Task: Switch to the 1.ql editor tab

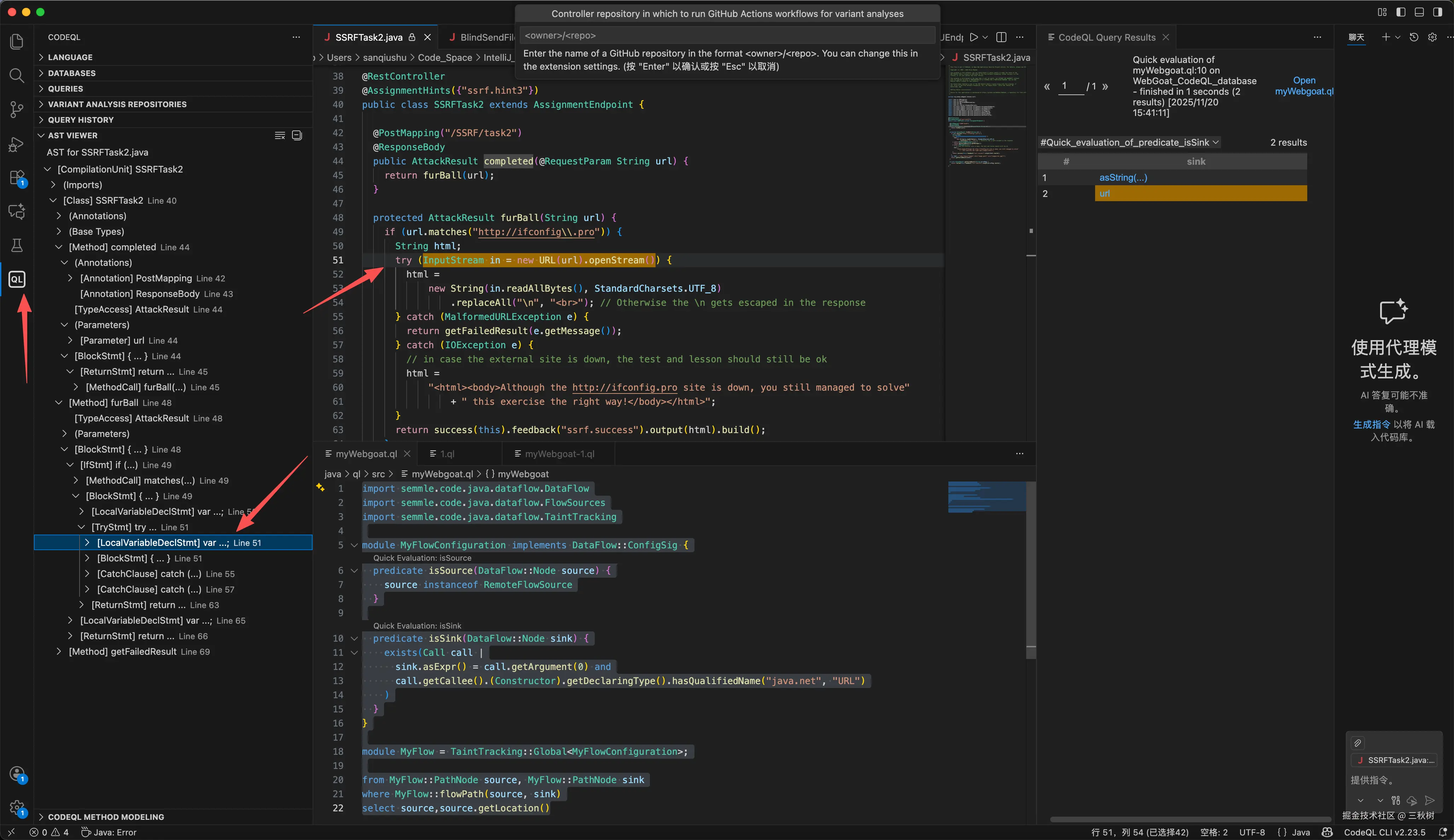Action: click(x=447, y=454)
